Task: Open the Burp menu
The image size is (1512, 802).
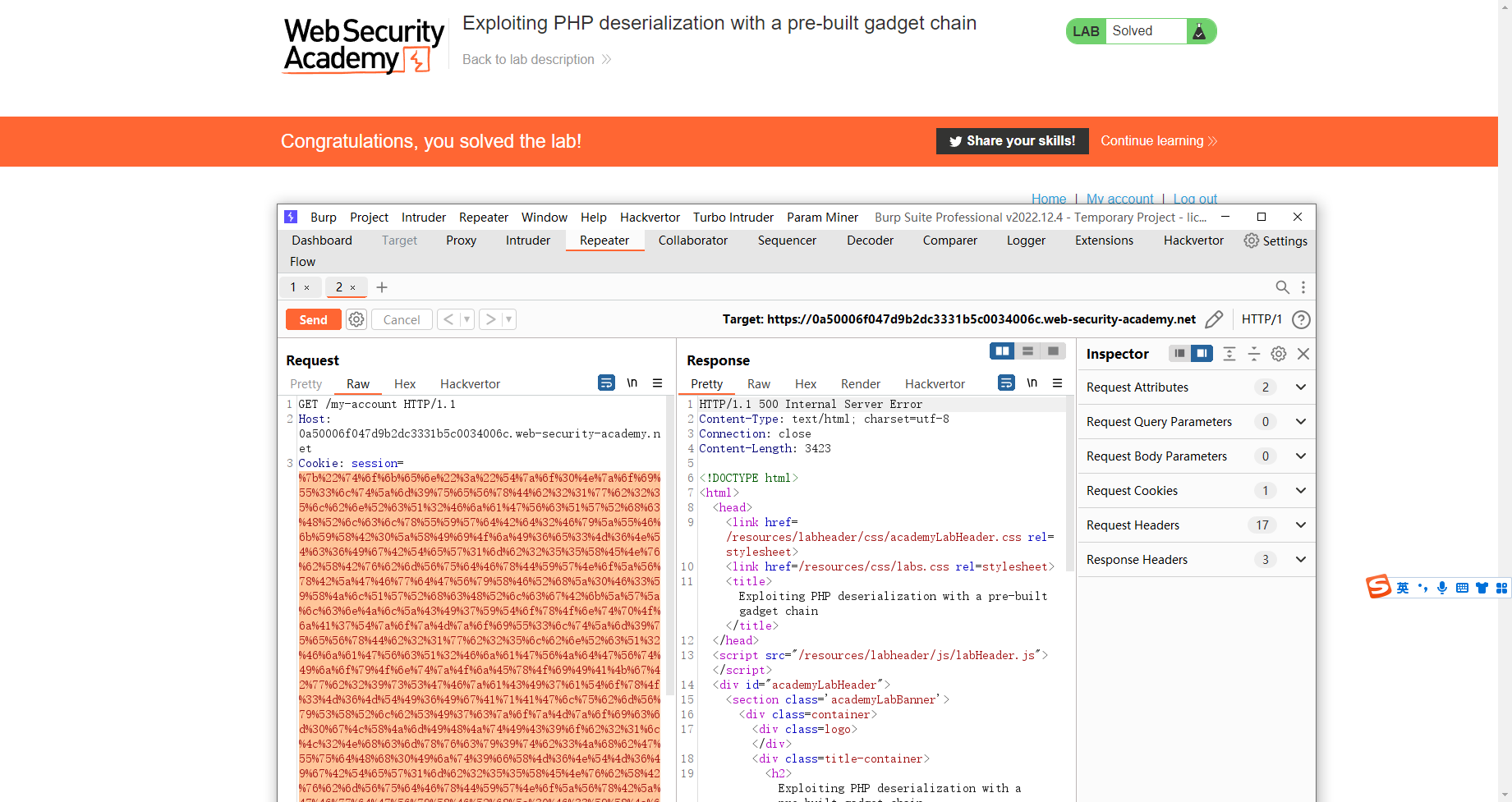Action: coord(324,218)
